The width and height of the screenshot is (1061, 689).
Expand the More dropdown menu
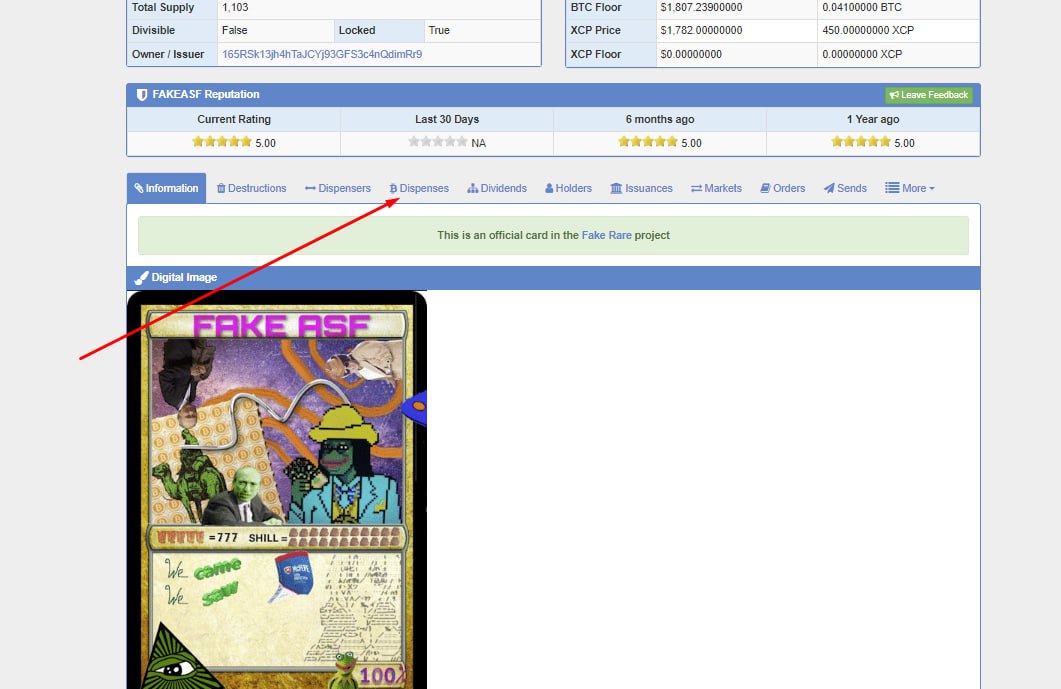909,188
